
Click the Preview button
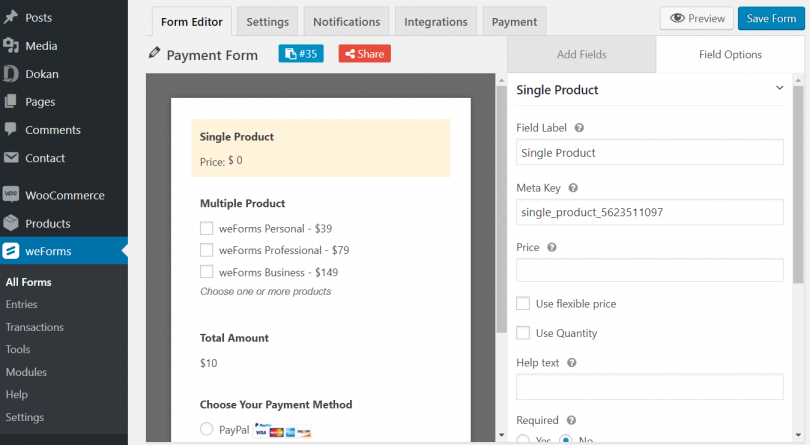697,19
